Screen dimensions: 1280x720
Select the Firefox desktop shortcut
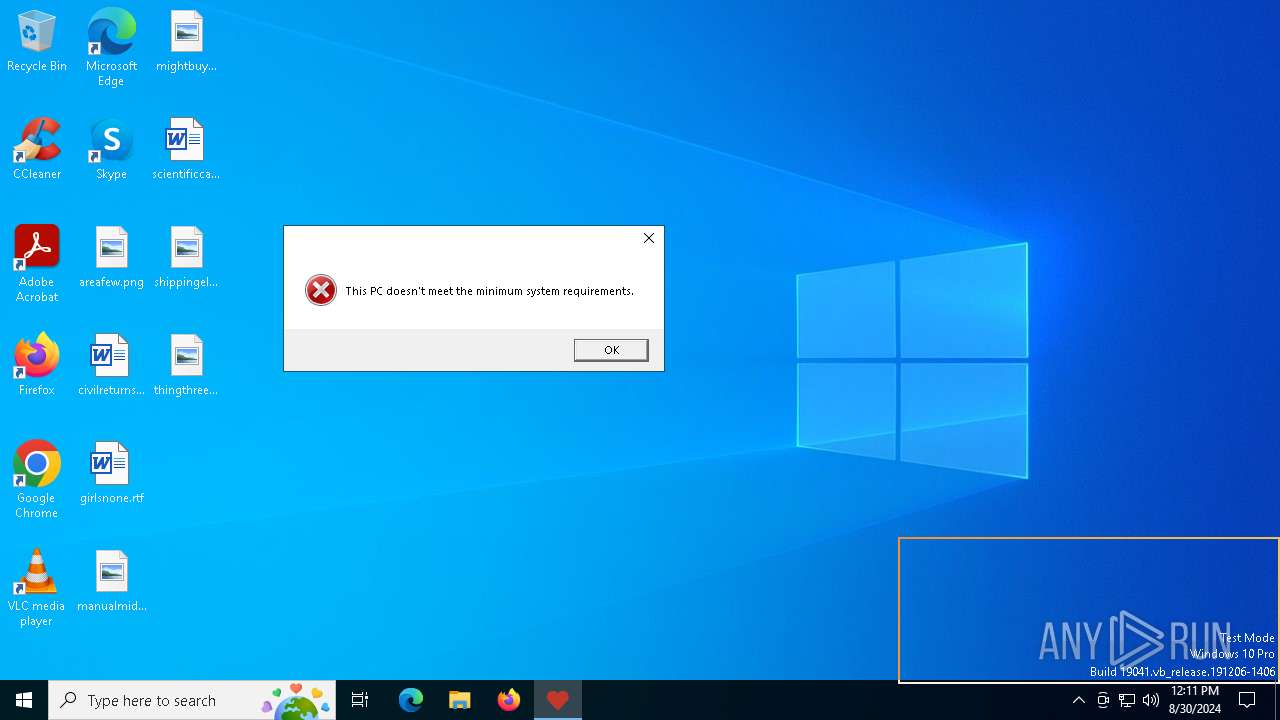click(x=37, y=365)
